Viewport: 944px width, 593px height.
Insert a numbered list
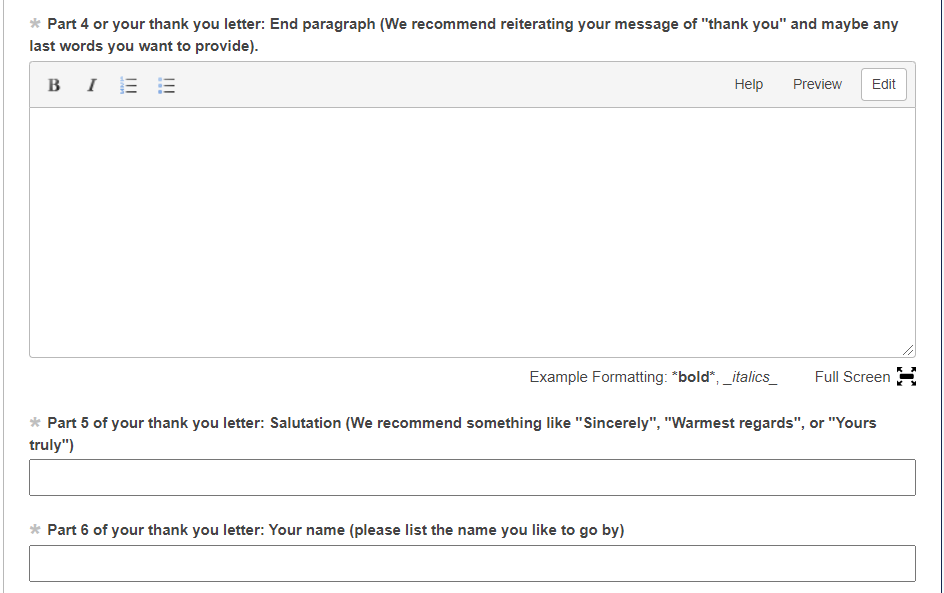(128, 86)
